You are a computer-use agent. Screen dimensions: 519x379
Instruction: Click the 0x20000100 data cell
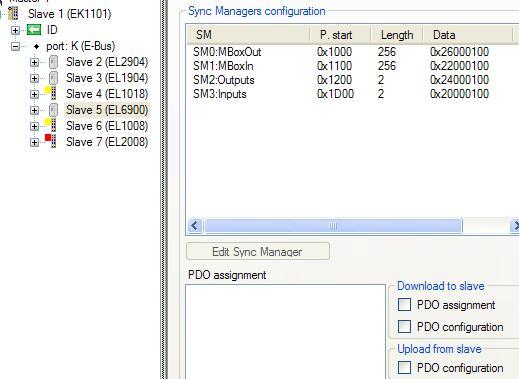(x=459, y=94)
